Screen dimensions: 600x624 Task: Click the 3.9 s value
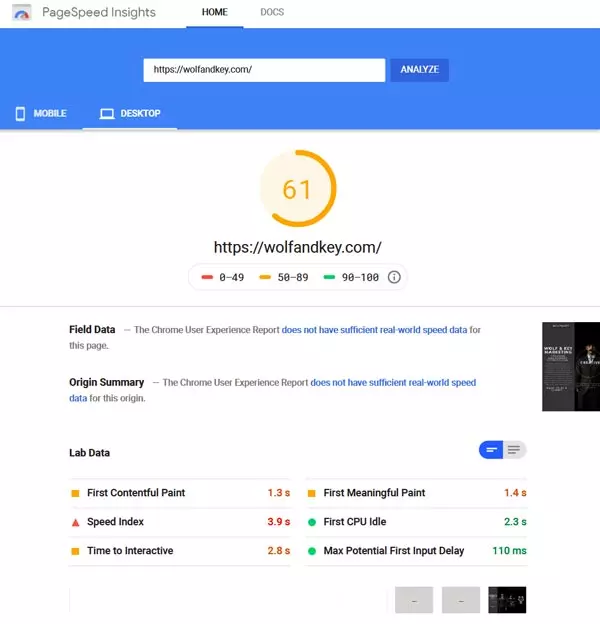click(279, 522)
